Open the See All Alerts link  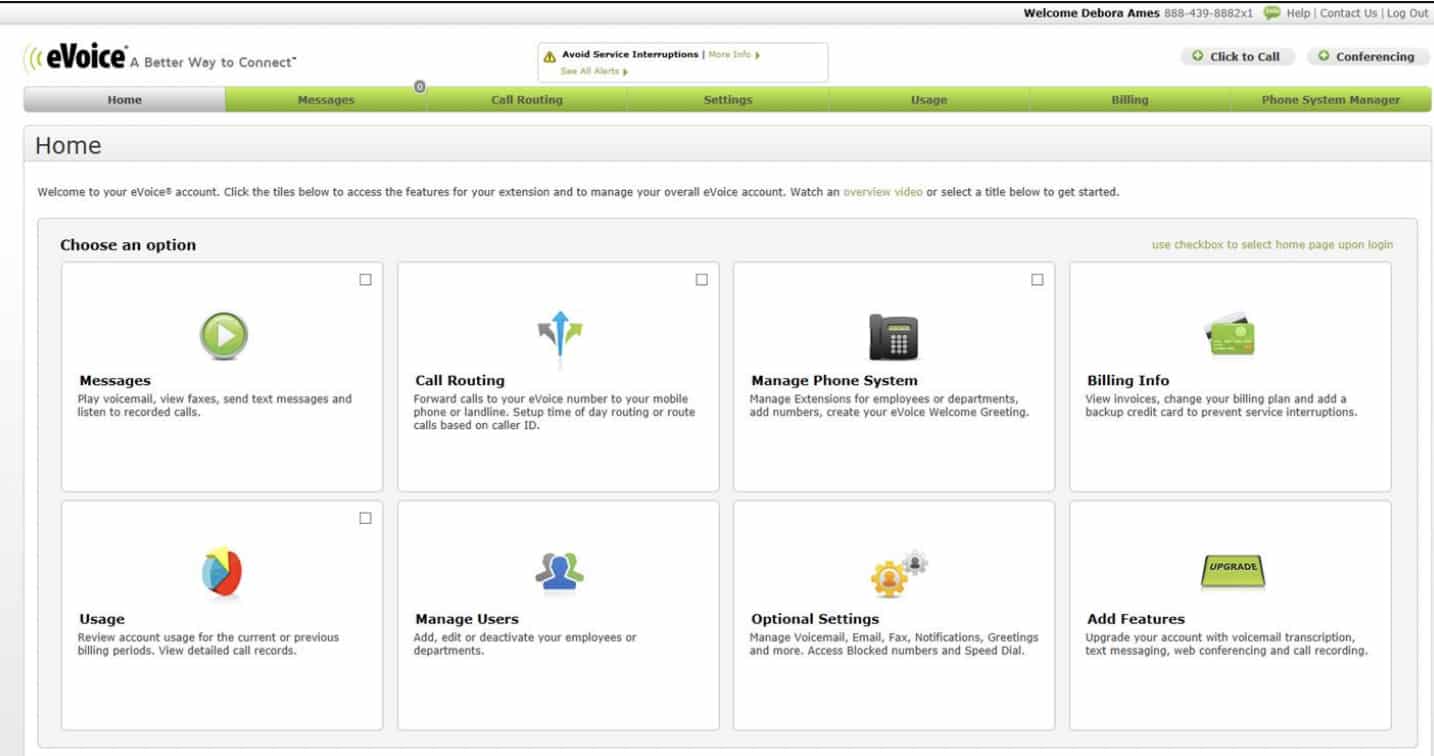[x=594, y=71]
